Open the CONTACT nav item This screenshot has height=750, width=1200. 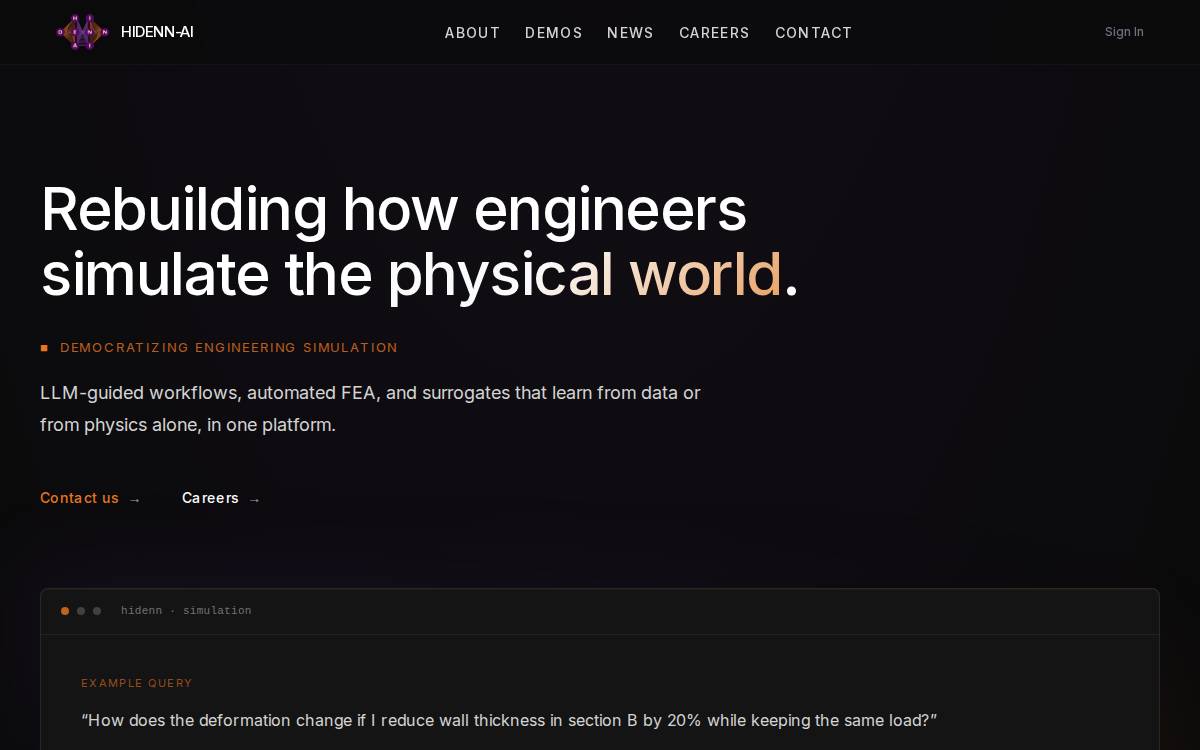point(813,33)
